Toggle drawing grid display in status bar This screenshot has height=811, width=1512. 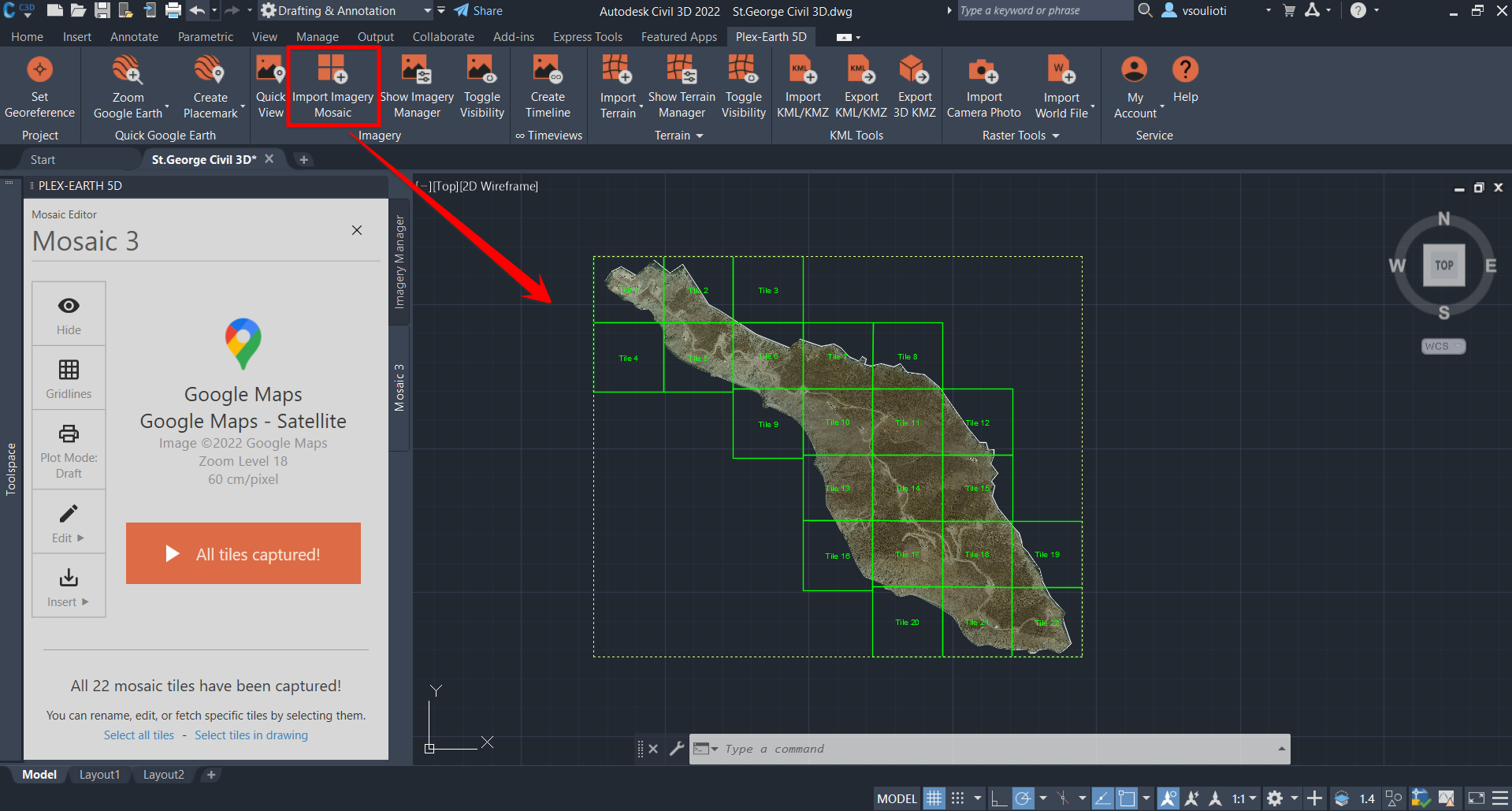[934, 798]
